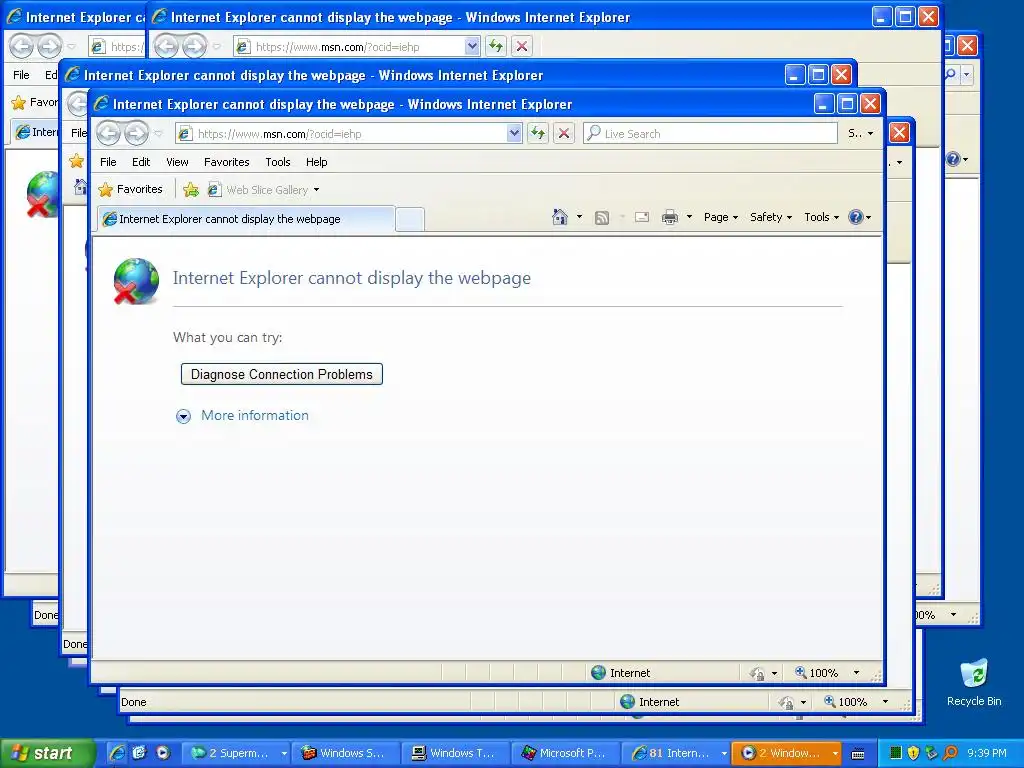Click forward arrow in the far-left background window
Screen dimensions: 1024x768
[x=48, y=46]
